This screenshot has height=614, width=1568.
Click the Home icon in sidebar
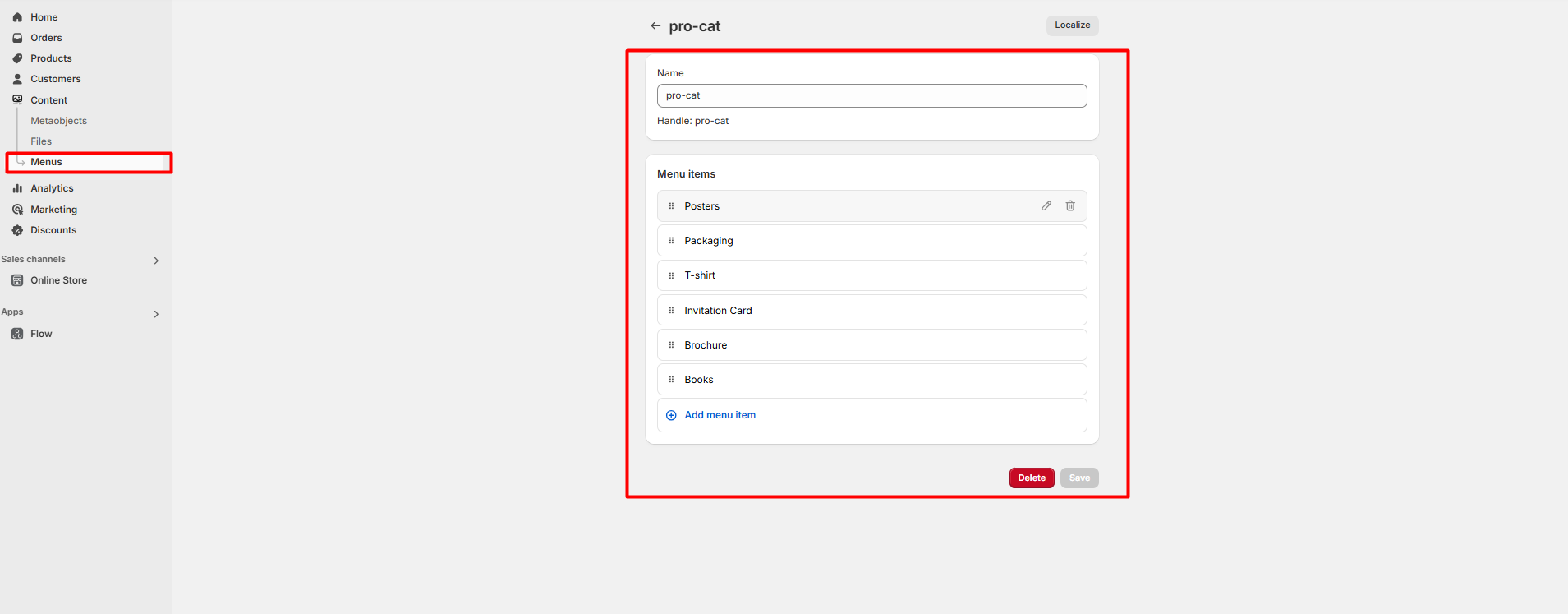coord(17,17)
